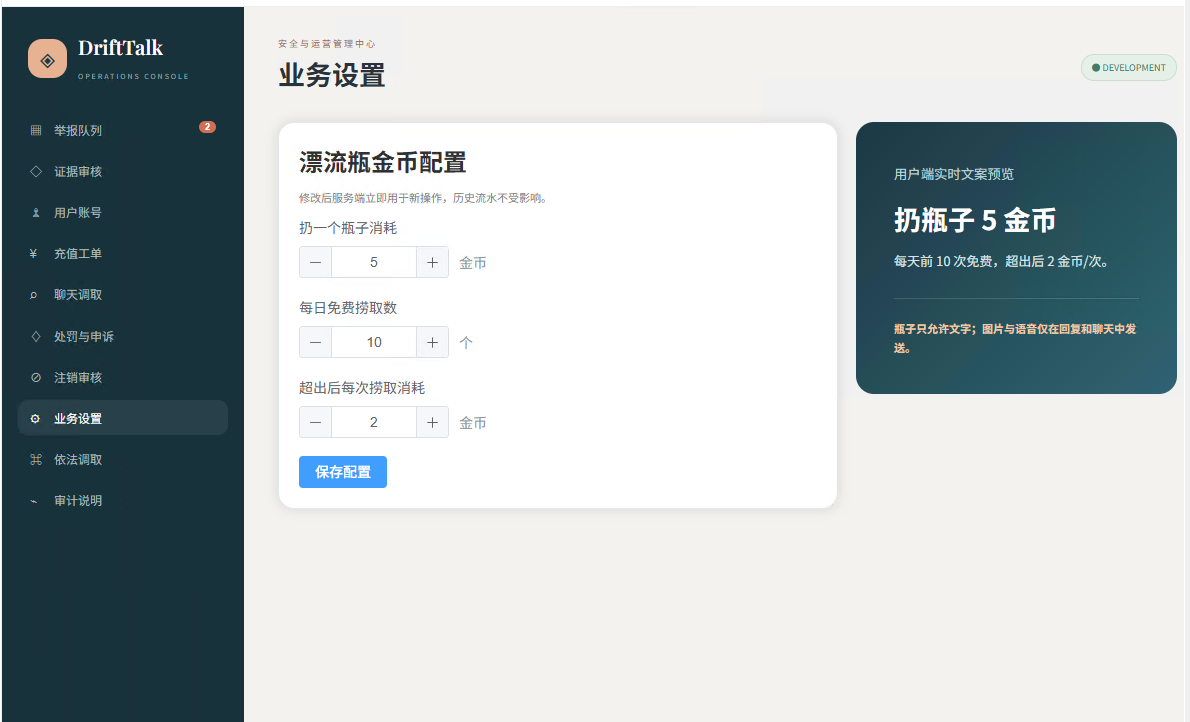This screenshot has height=722, width=1190.
Task: Click the 证据审核 diamond icon
Action: click(36, 172)
